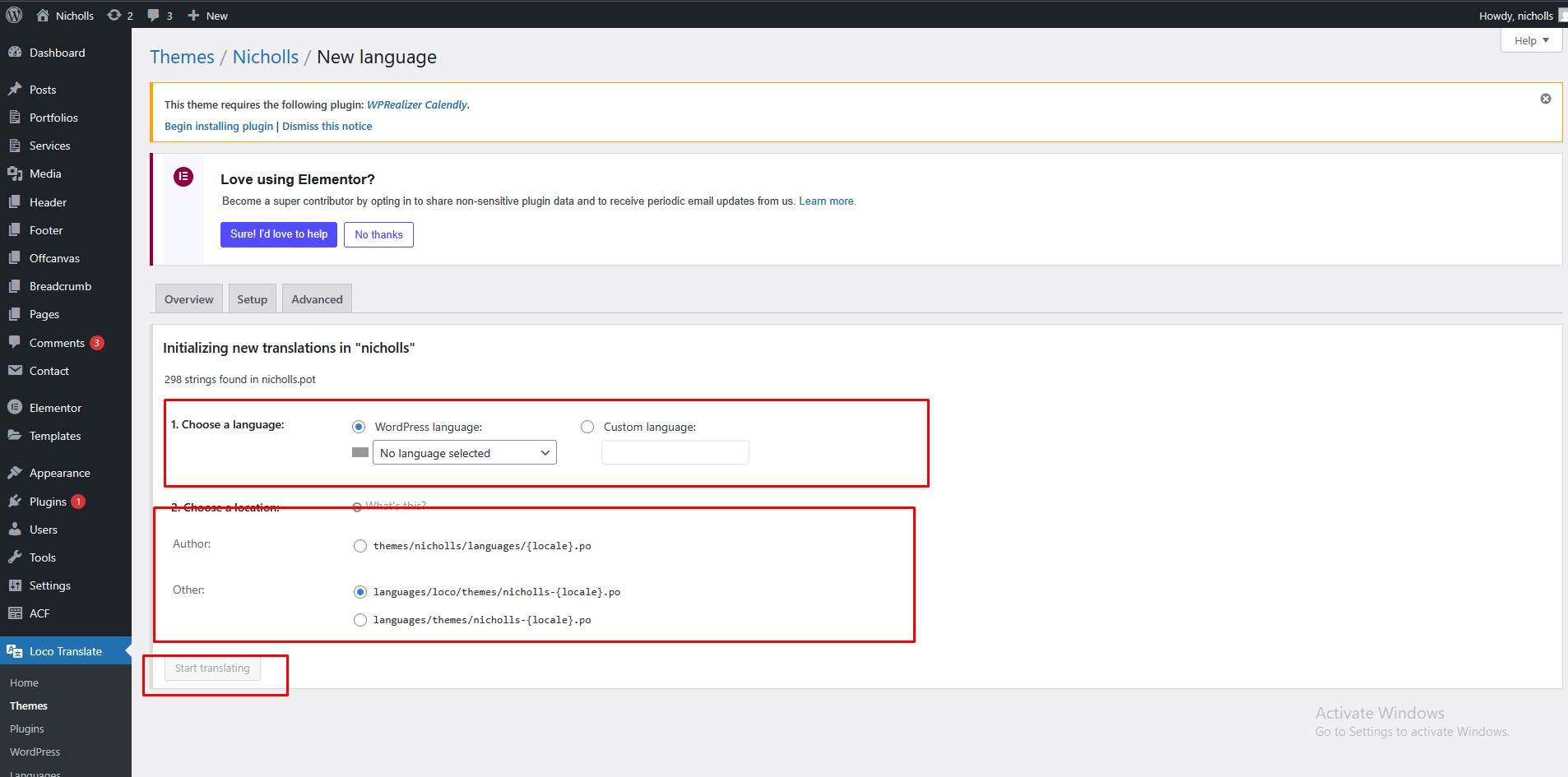Click the ACF icon in sidebar
This screenshot has width=1568, height=777.
pos(15,613)
